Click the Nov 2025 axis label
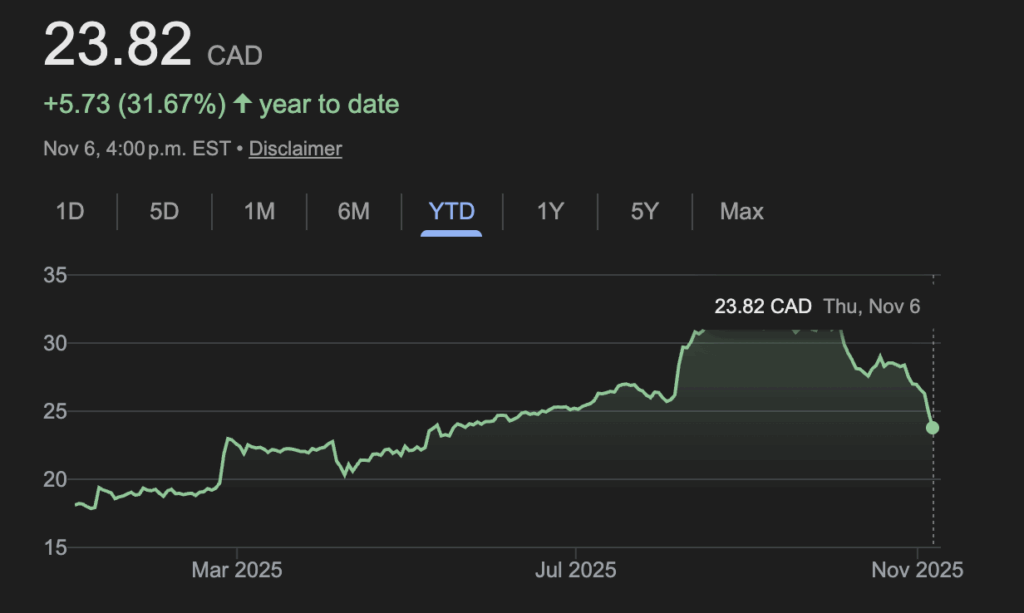This screenshot has width=1024, height=613. point(917,571)
